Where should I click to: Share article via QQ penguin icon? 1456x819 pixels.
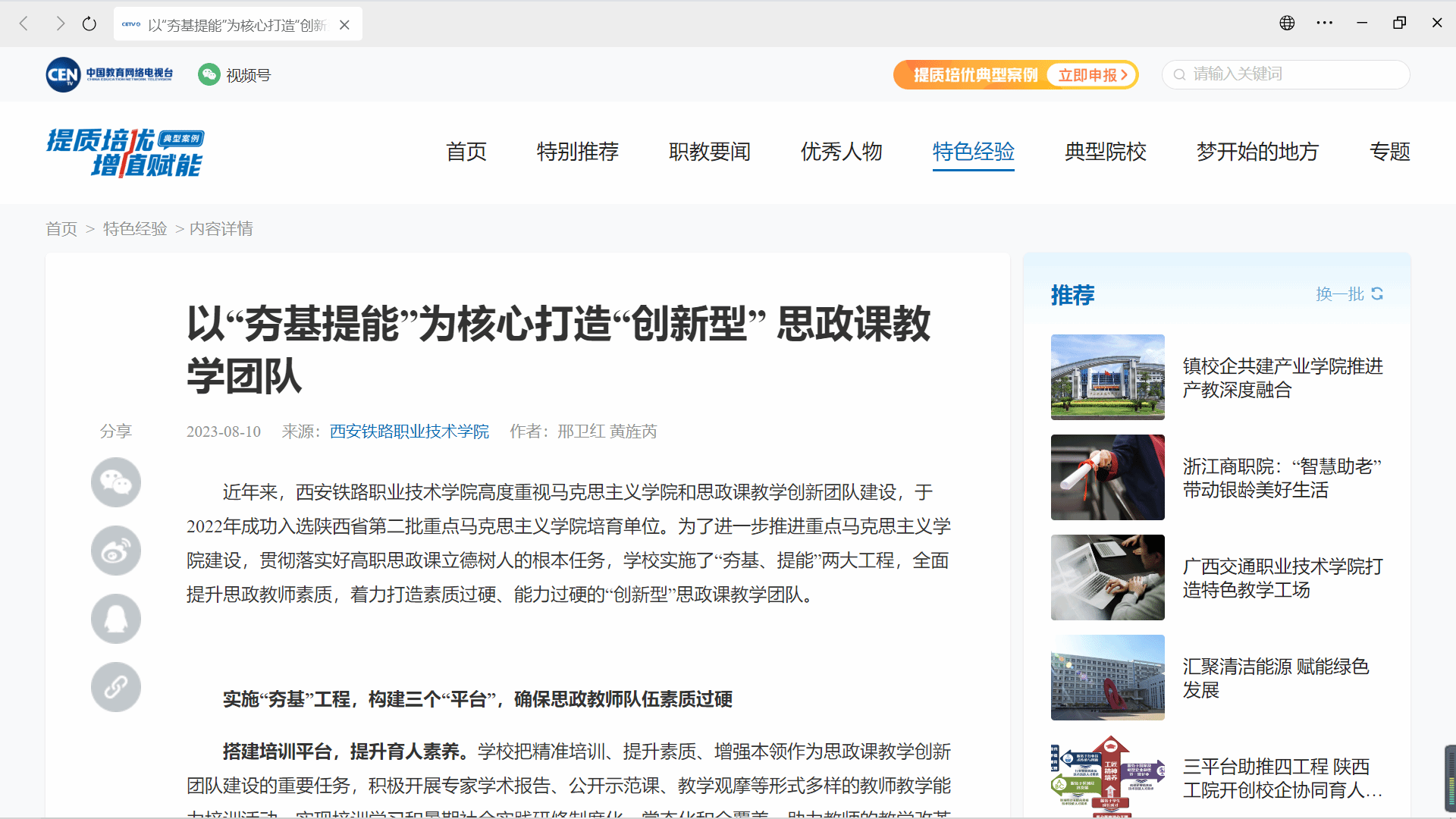coord(116,619)
